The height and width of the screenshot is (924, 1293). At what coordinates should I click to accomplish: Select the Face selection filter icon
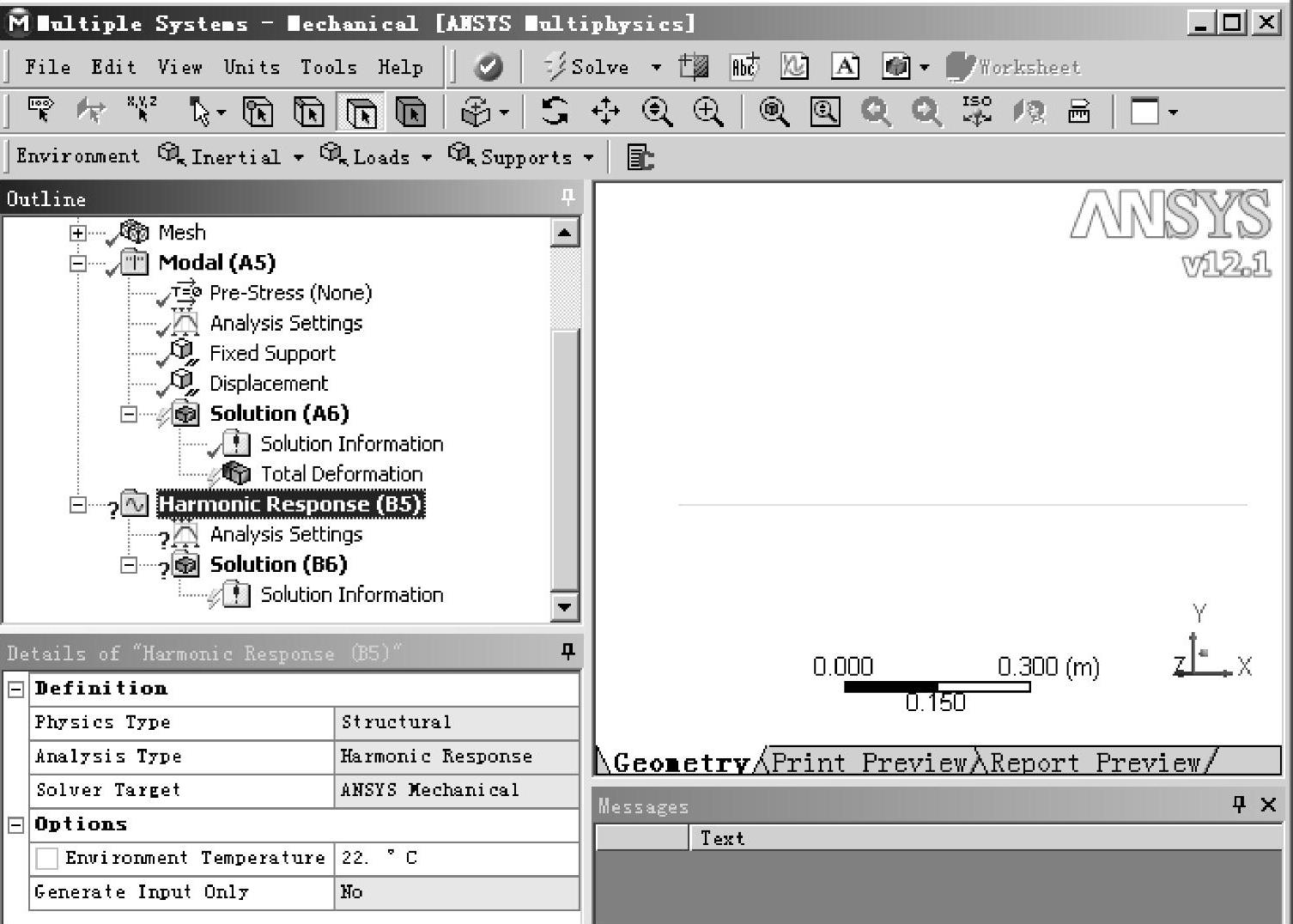coord(361,112)
